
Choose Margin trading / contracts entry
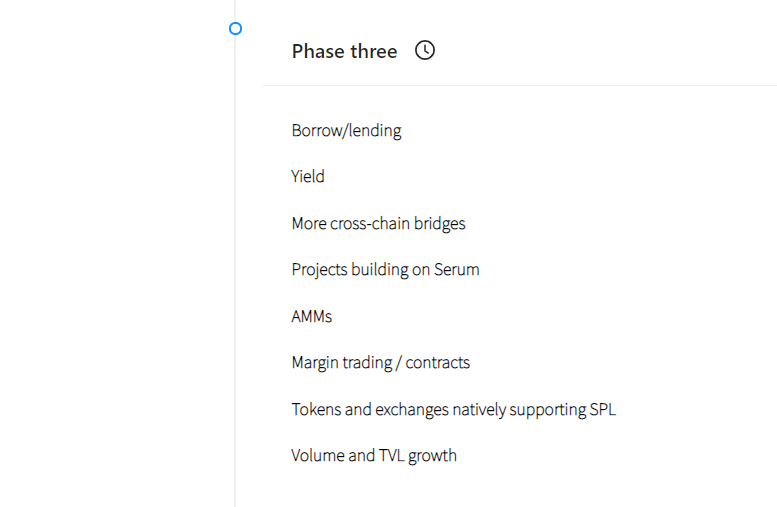pos(380,362)
